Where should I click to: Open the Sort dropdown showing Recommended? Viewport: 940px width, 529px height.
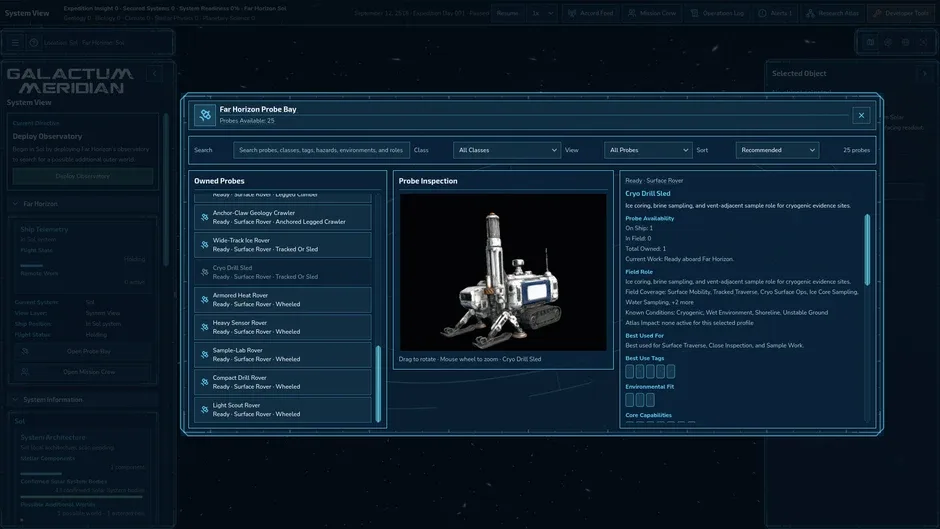click(x=777, y=150)
